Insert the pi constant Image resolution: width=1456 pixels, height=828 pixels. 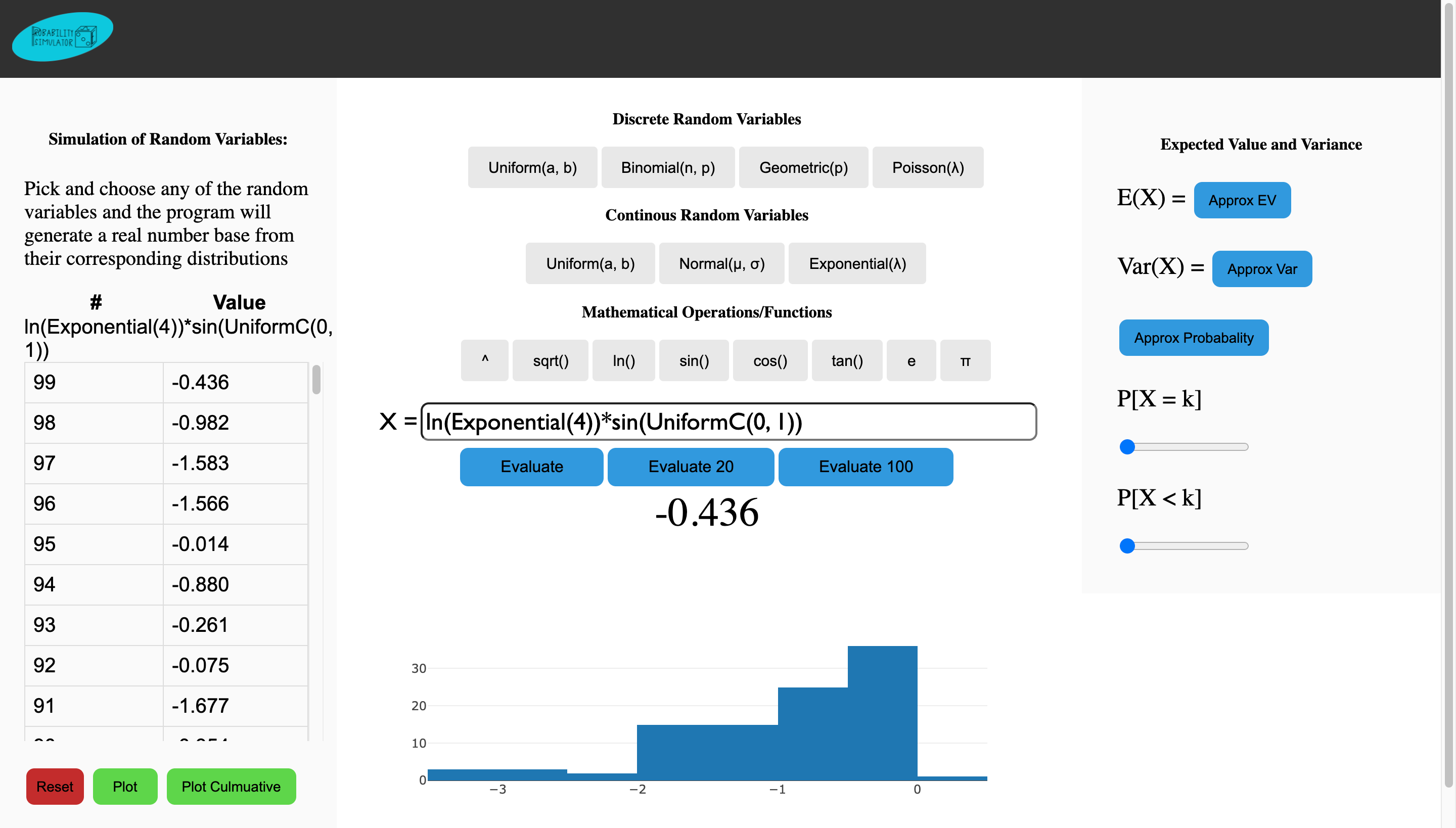point(965,360)
